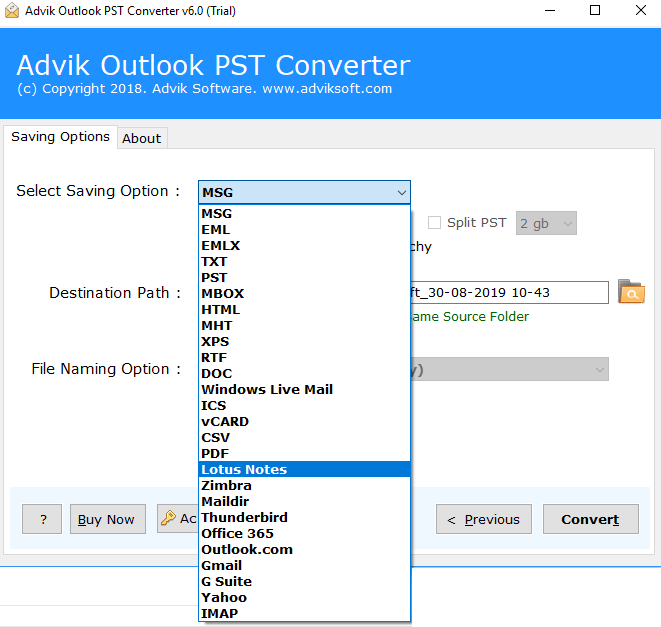The width and height of the screenshot is (661, 627).
Task: Pick RTF in the saving list
Action: click(x=304, y=358)
